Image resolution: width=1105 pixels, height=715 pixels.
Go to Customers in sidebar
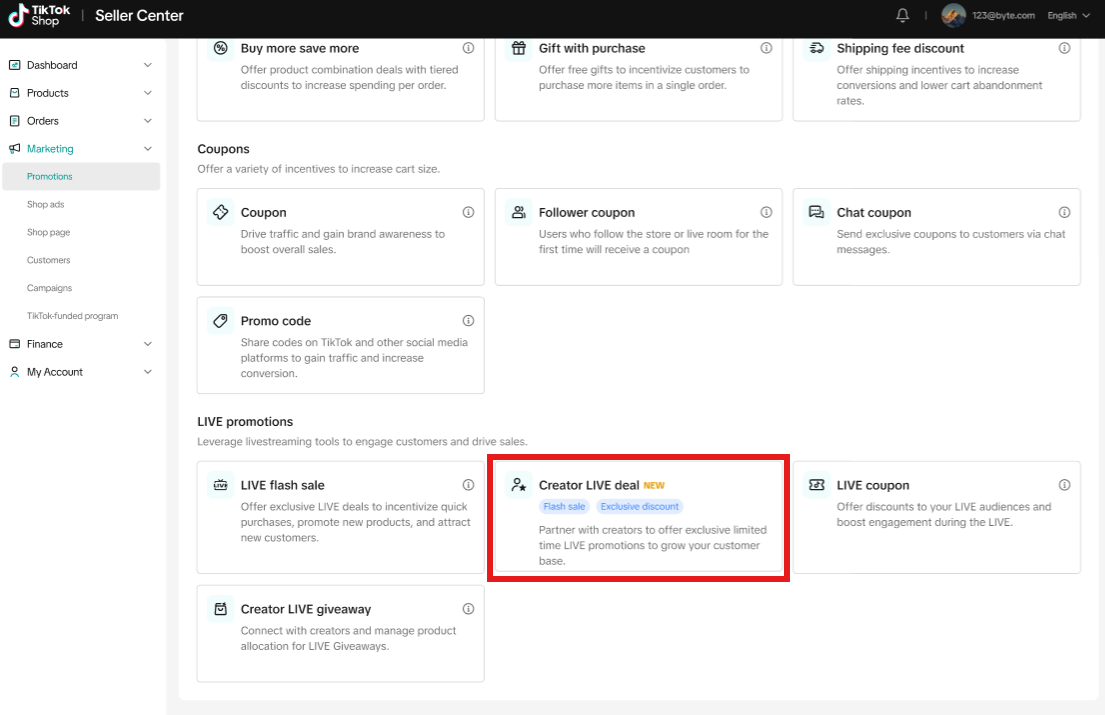coord(48,260)
